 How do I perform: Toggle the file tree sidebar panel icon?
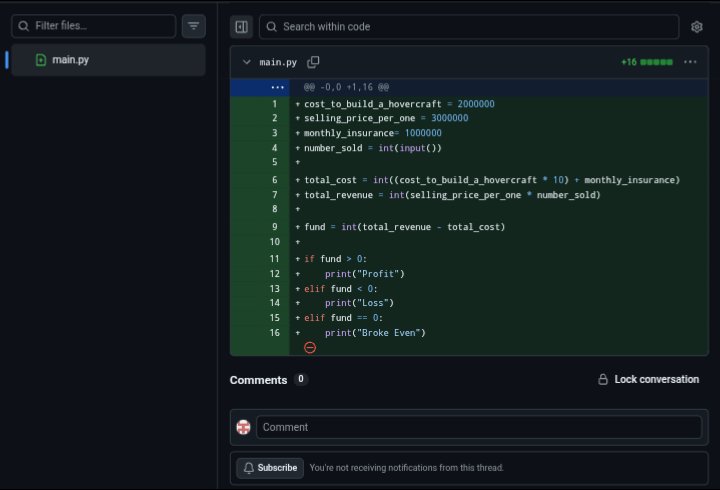point(242,27)
